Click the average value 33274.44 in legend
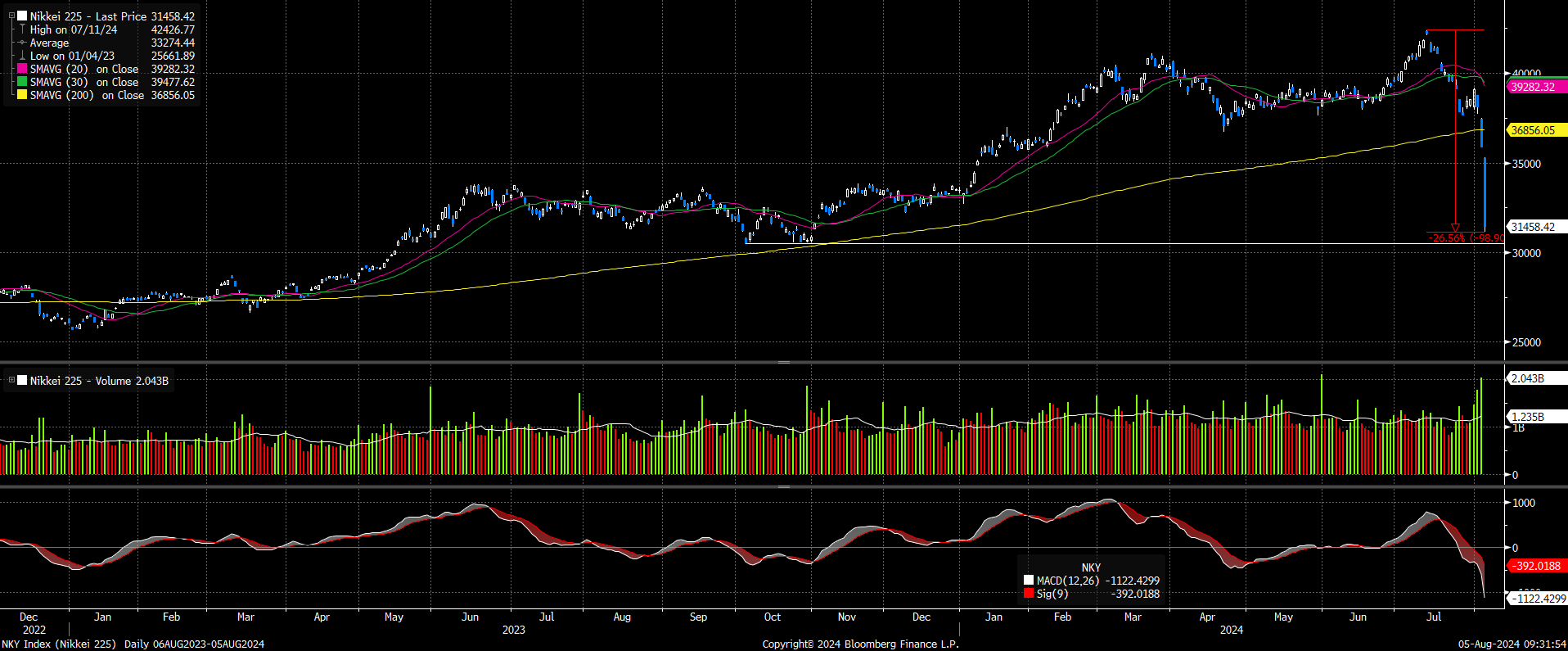 click(173, 43)
